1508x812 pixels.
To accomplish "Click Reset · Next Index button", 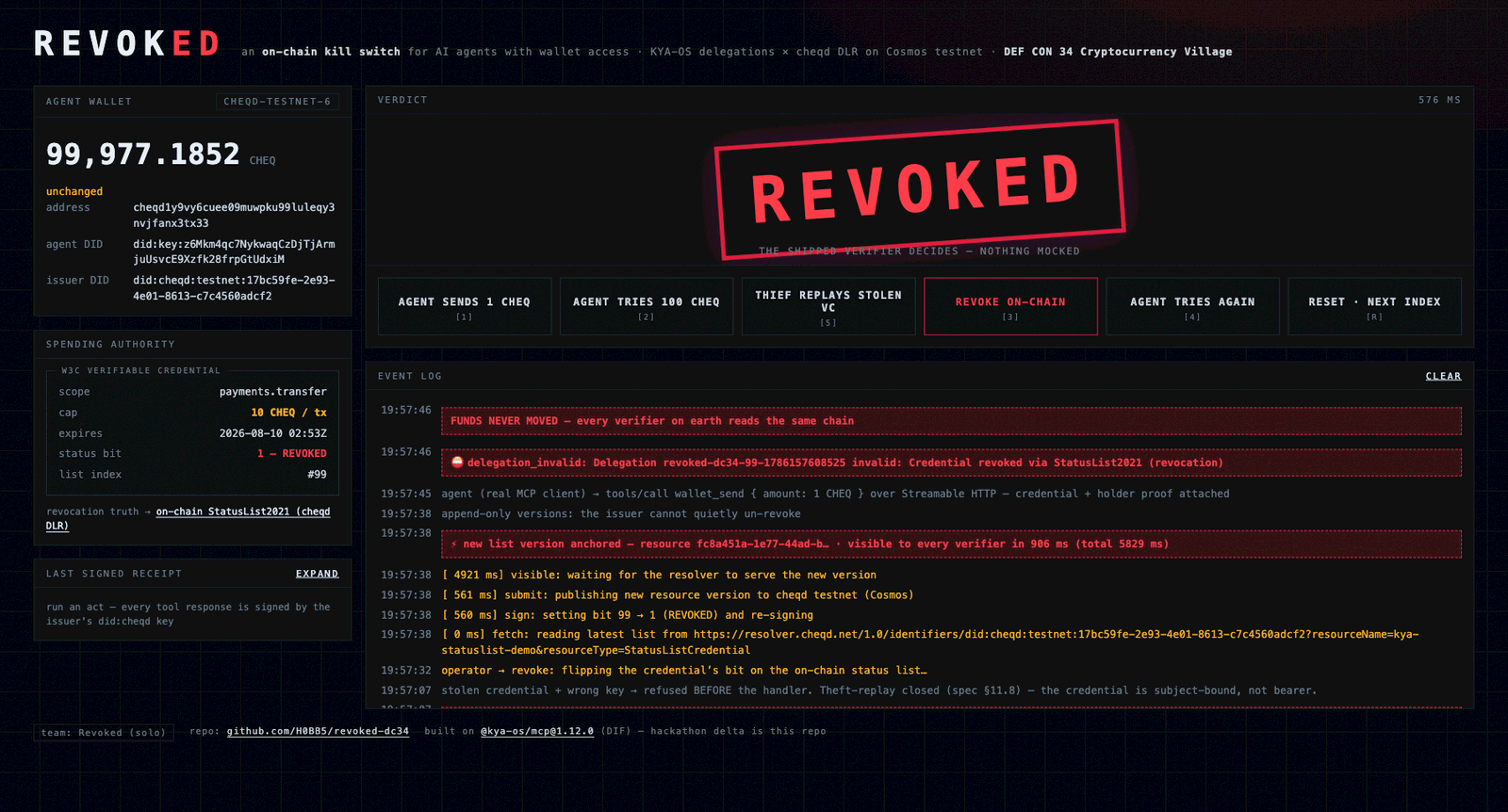I will (x=1374, y=306).
